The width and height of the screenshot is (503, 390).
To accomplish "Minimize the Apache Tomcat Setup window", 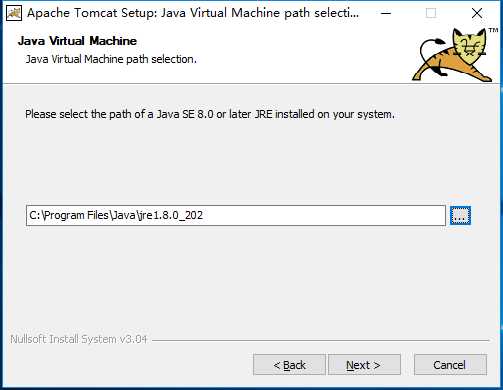I will pyautogui.click(x=386, y=13).
